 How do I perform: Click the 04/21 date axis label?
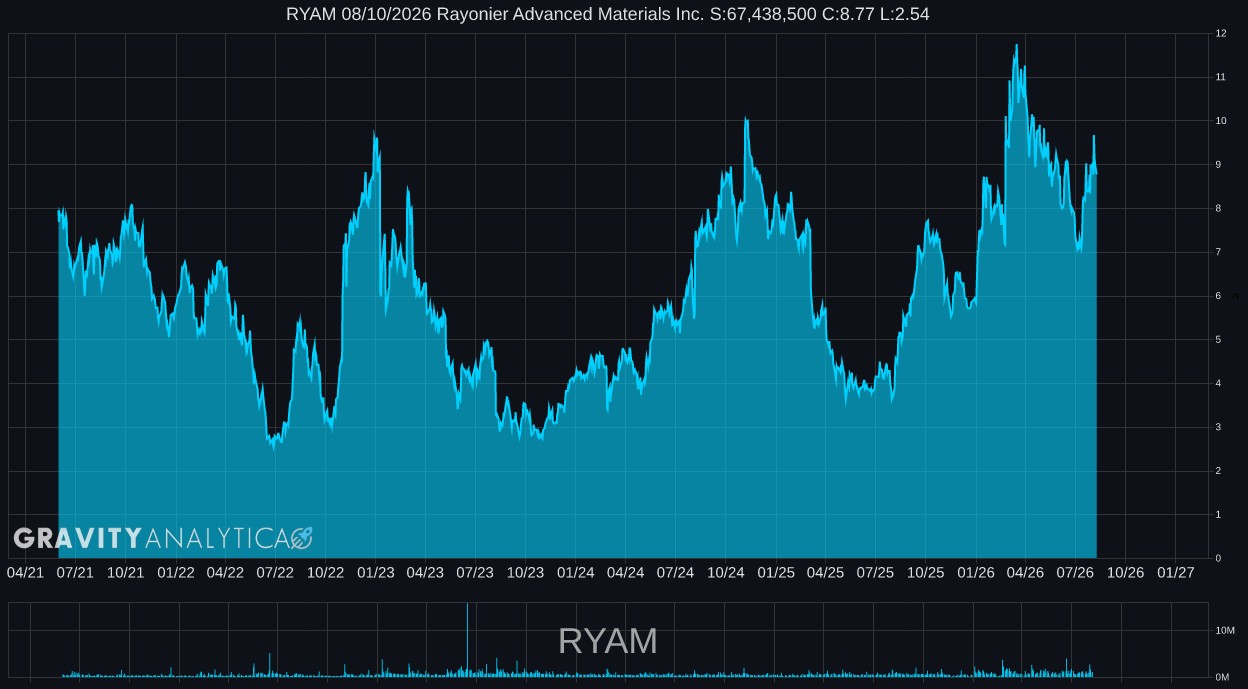25,573
